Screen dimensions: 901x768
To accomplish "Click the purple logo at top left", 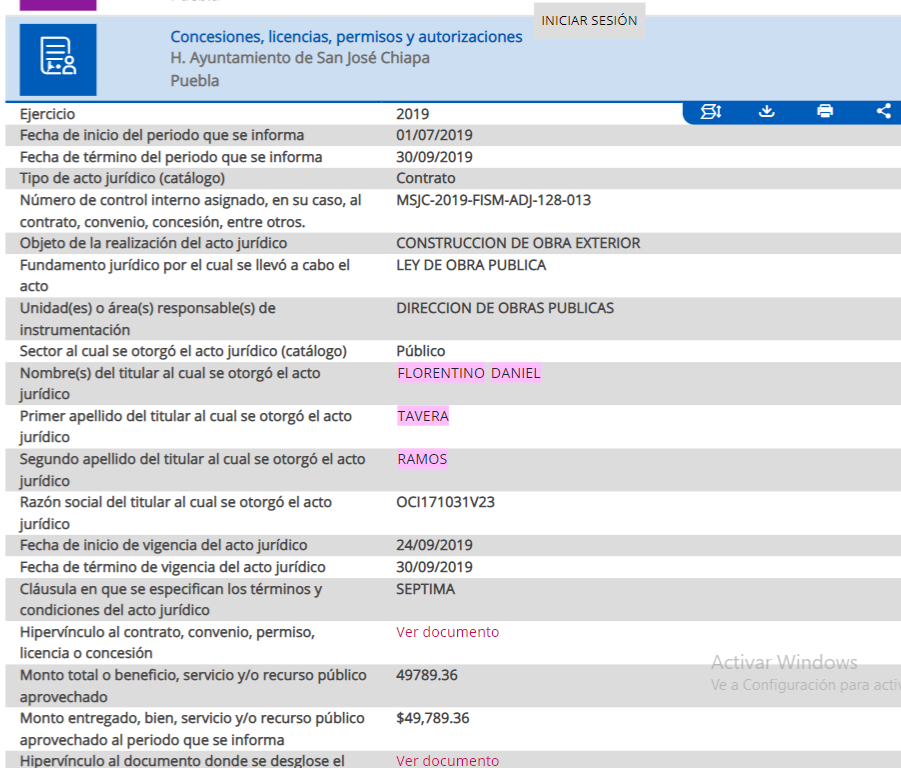I will tap(58, 4).
